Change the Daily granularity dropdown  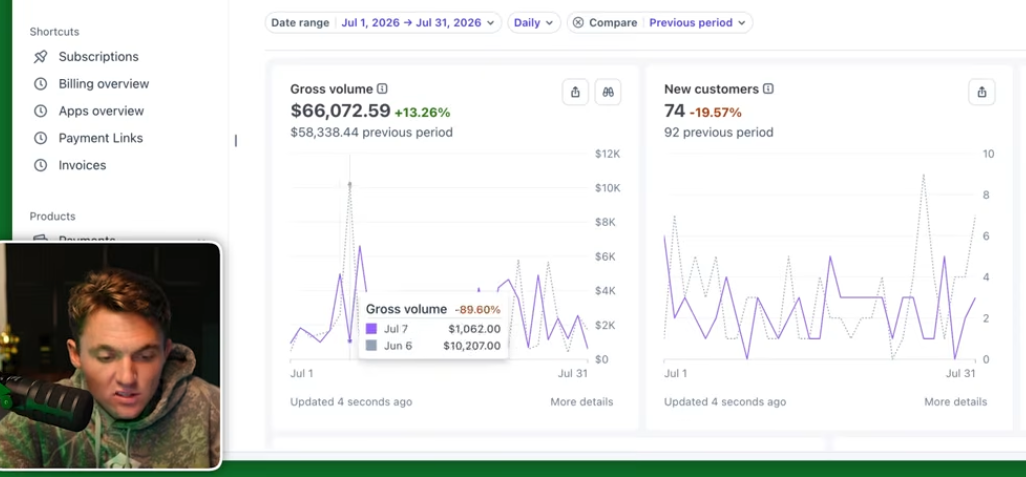pos(534,22)
